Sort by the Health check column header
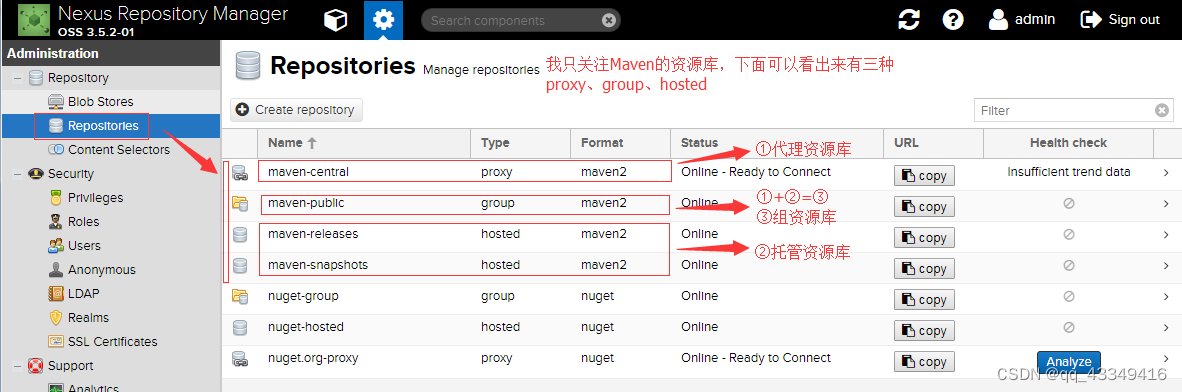The width and height of the screenshot is (1182, 392). [1068, 143]
